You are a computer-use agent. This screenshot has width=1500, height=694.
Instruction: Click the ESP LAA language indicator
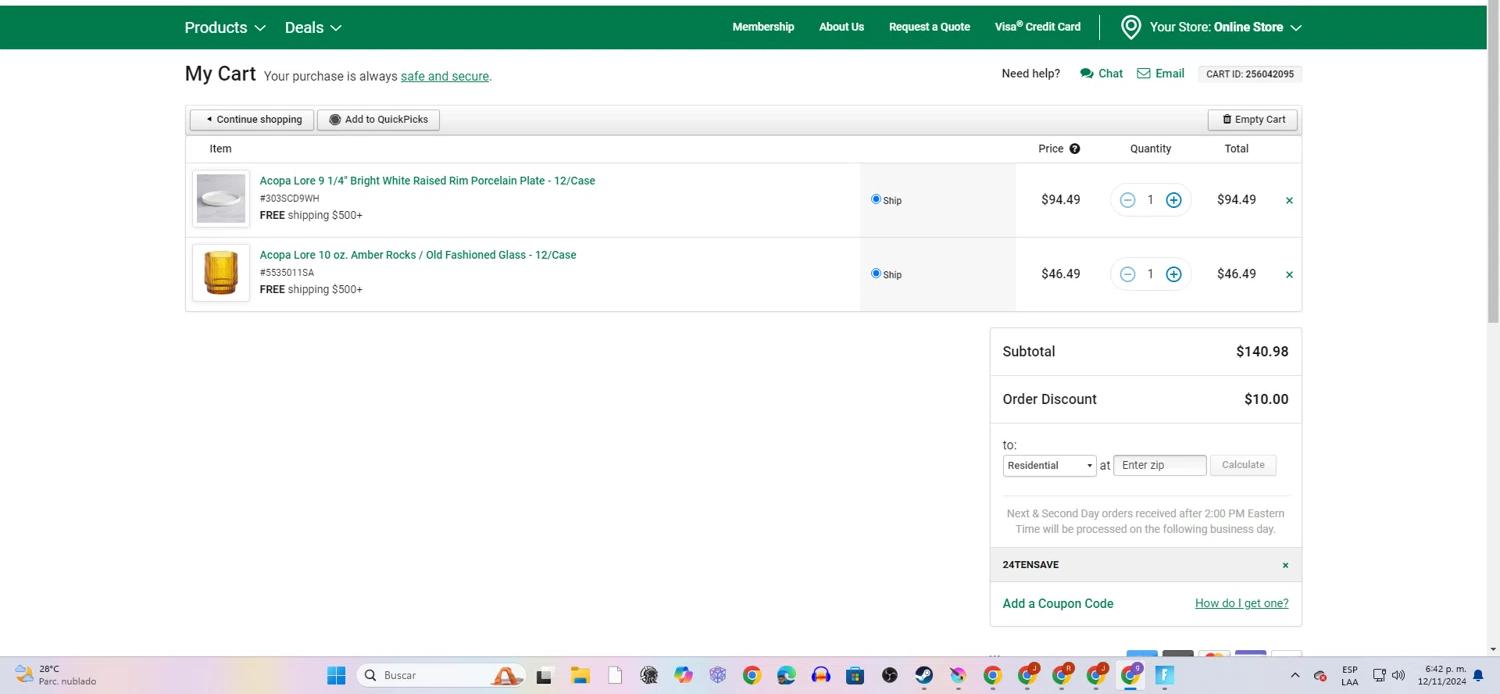pos(1350,676)
